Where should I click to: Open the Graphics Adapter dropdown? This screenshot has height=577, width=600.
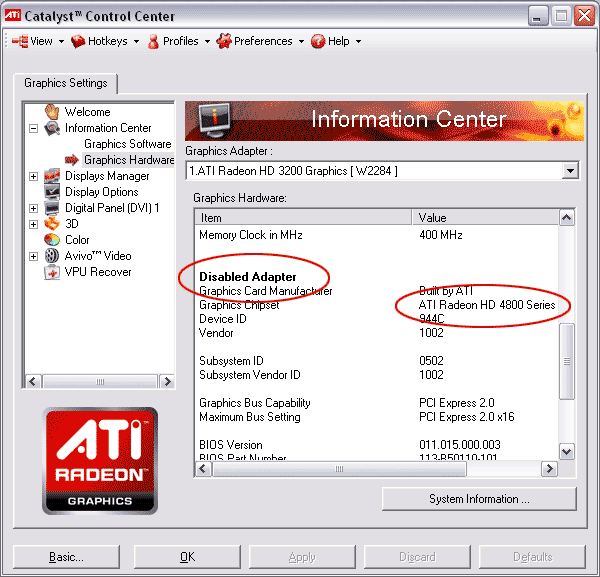(x=570, y=171)
